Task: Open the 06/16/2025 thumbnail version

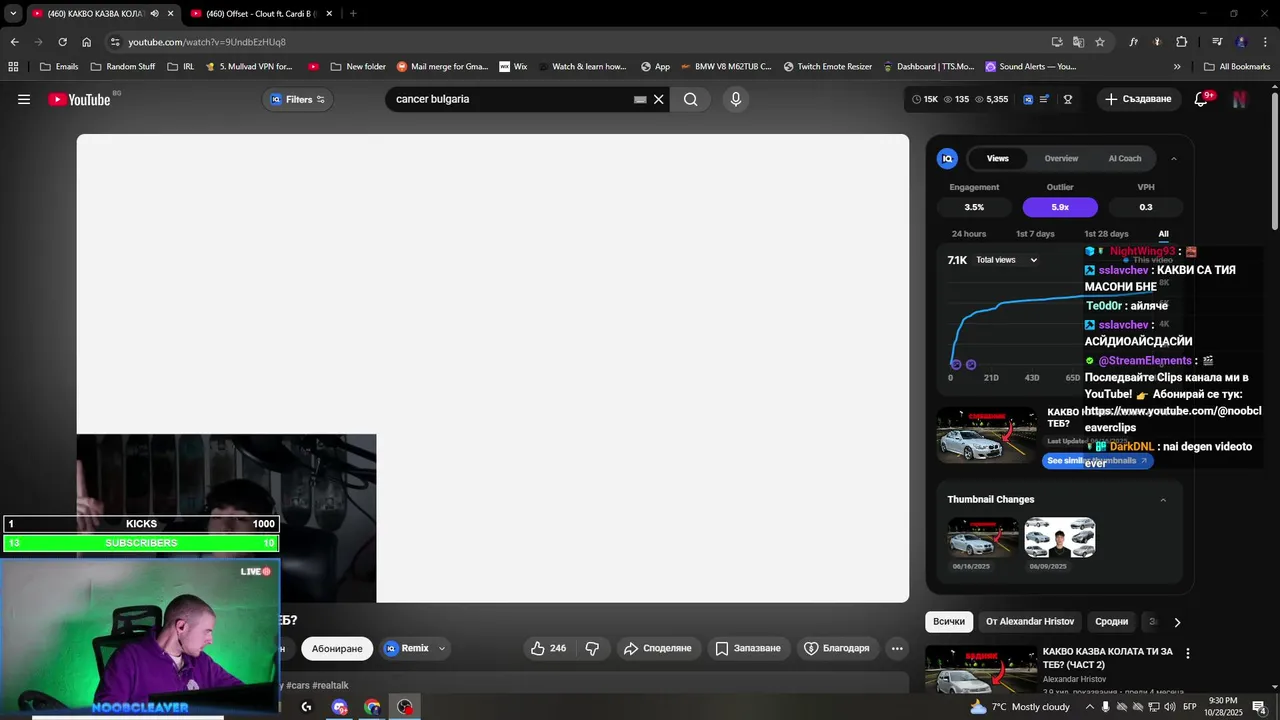Action: point(983,537)
